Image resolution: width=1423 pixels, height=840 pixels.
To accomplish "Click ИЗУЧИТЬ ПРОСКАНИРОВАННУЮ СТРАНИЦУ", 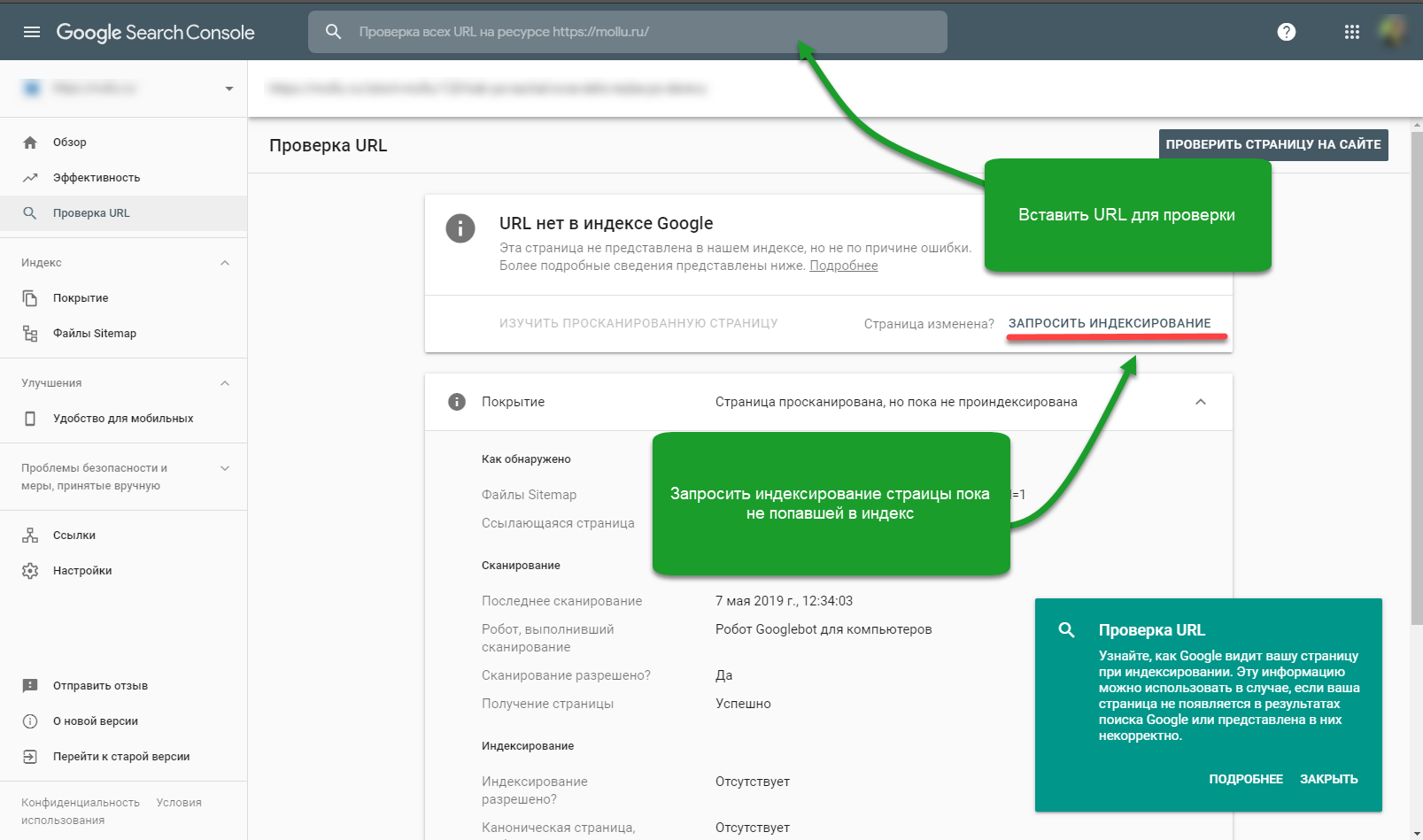I will (x=638, y=323).
